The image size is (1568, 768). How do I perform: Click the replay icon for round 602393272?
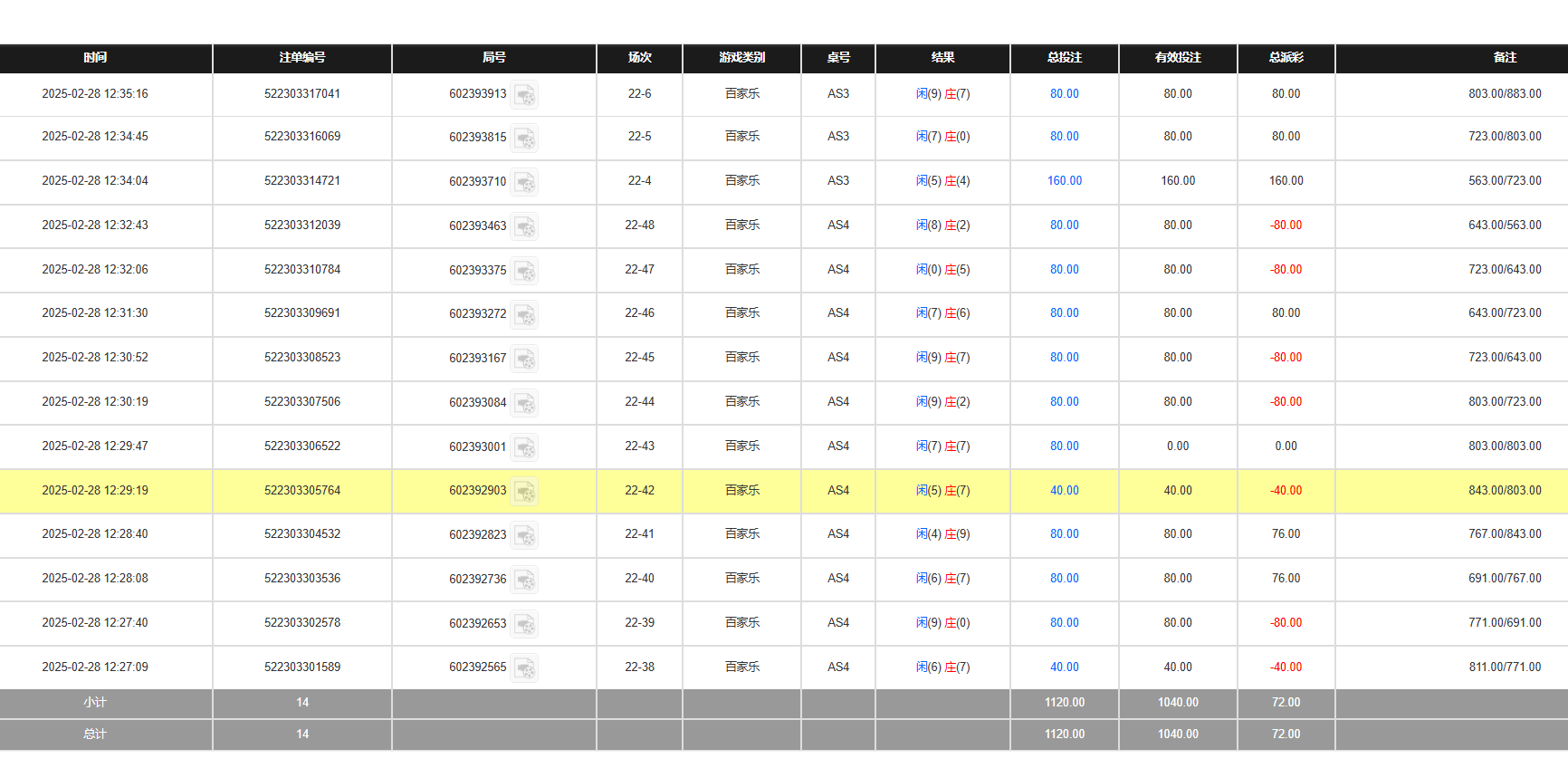524,314
